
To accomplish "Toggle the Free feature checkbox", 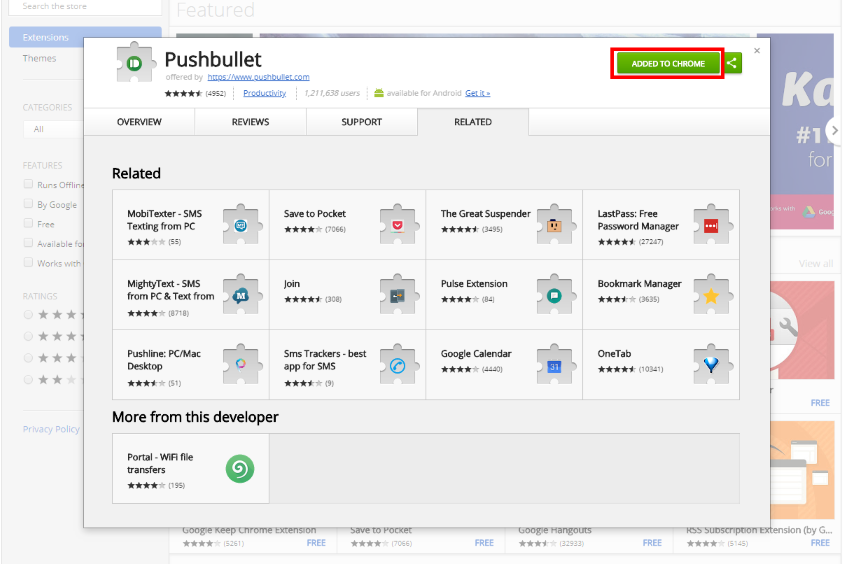I will point(29,223).
